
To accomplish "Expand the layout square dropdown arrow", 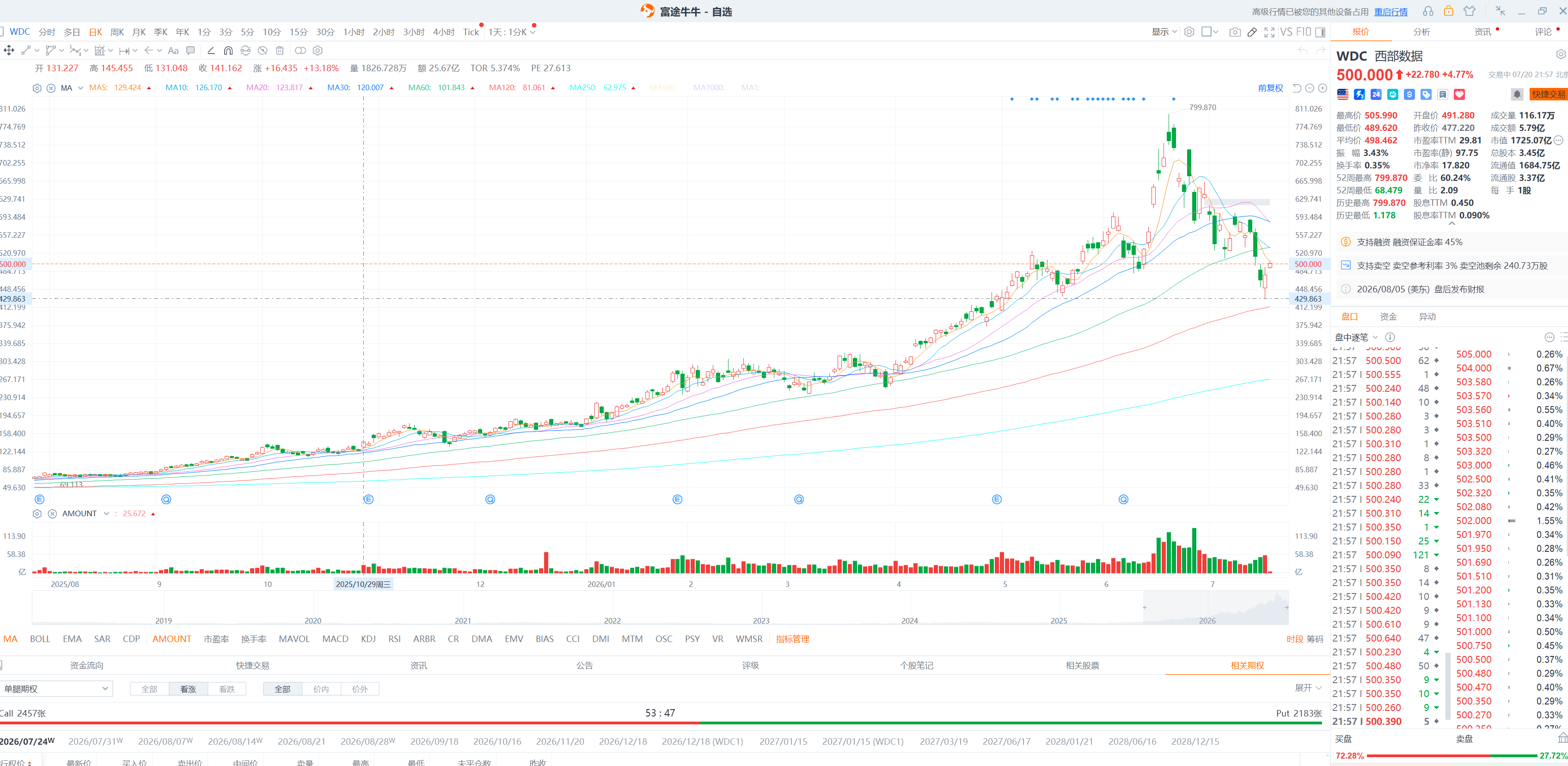I will click(1216, 32).
